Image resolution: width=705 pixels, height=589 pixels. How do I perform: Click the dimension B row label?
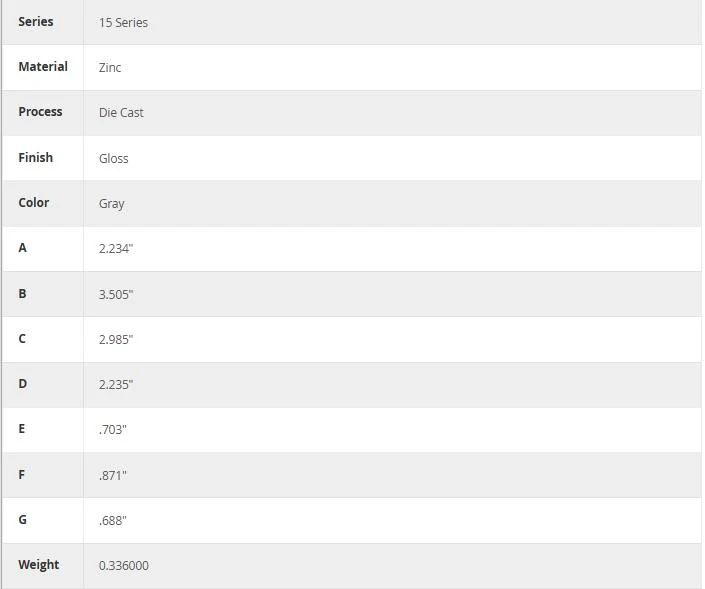(22, 294)
